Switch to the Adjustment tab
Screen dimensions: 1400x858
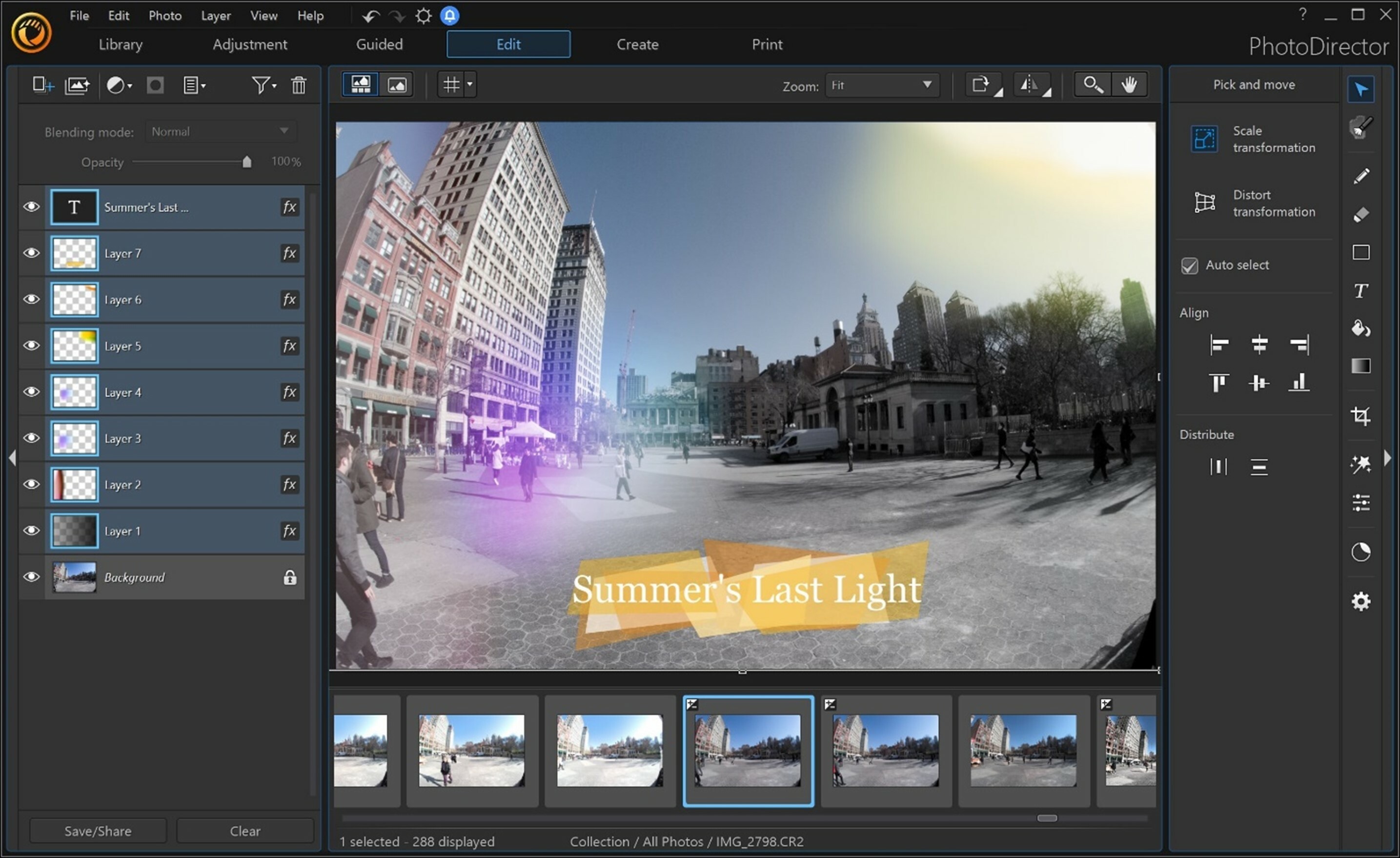(250, 44)
